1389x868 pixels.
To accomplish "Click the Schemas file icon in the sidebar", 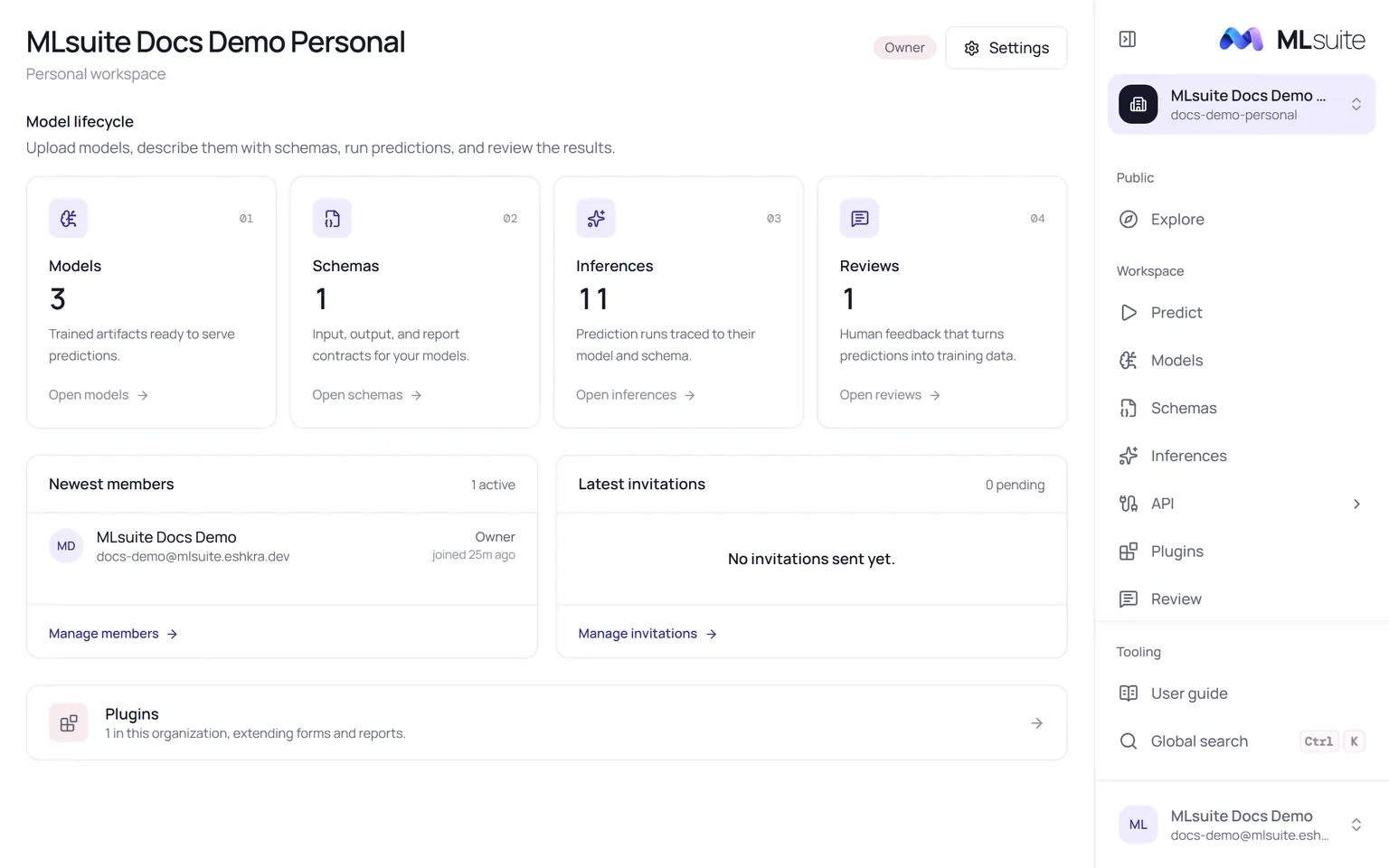I will point(1129,409).
